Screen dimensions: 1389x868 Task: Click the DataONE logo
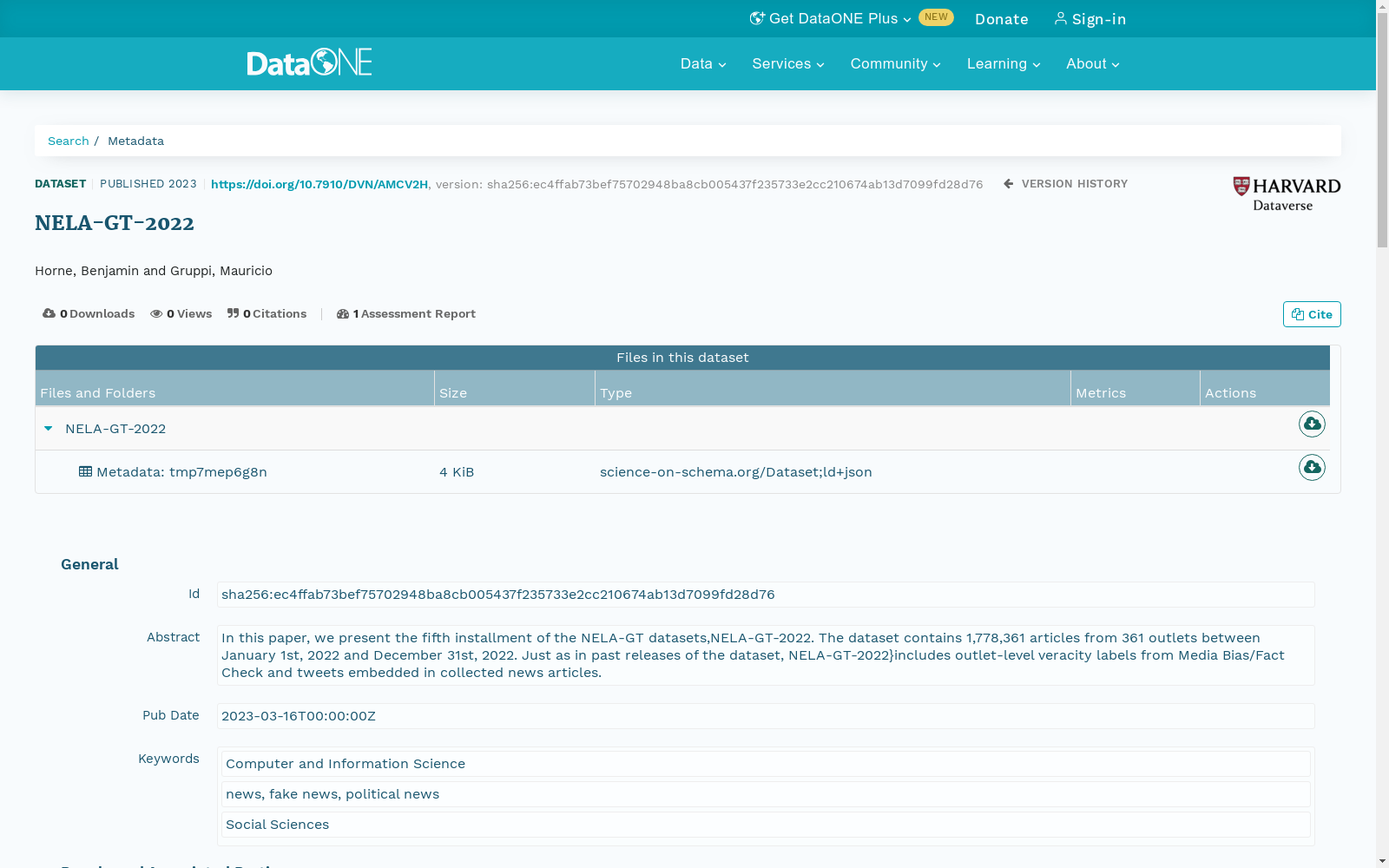pyautogui.click(x=309, y=62)
